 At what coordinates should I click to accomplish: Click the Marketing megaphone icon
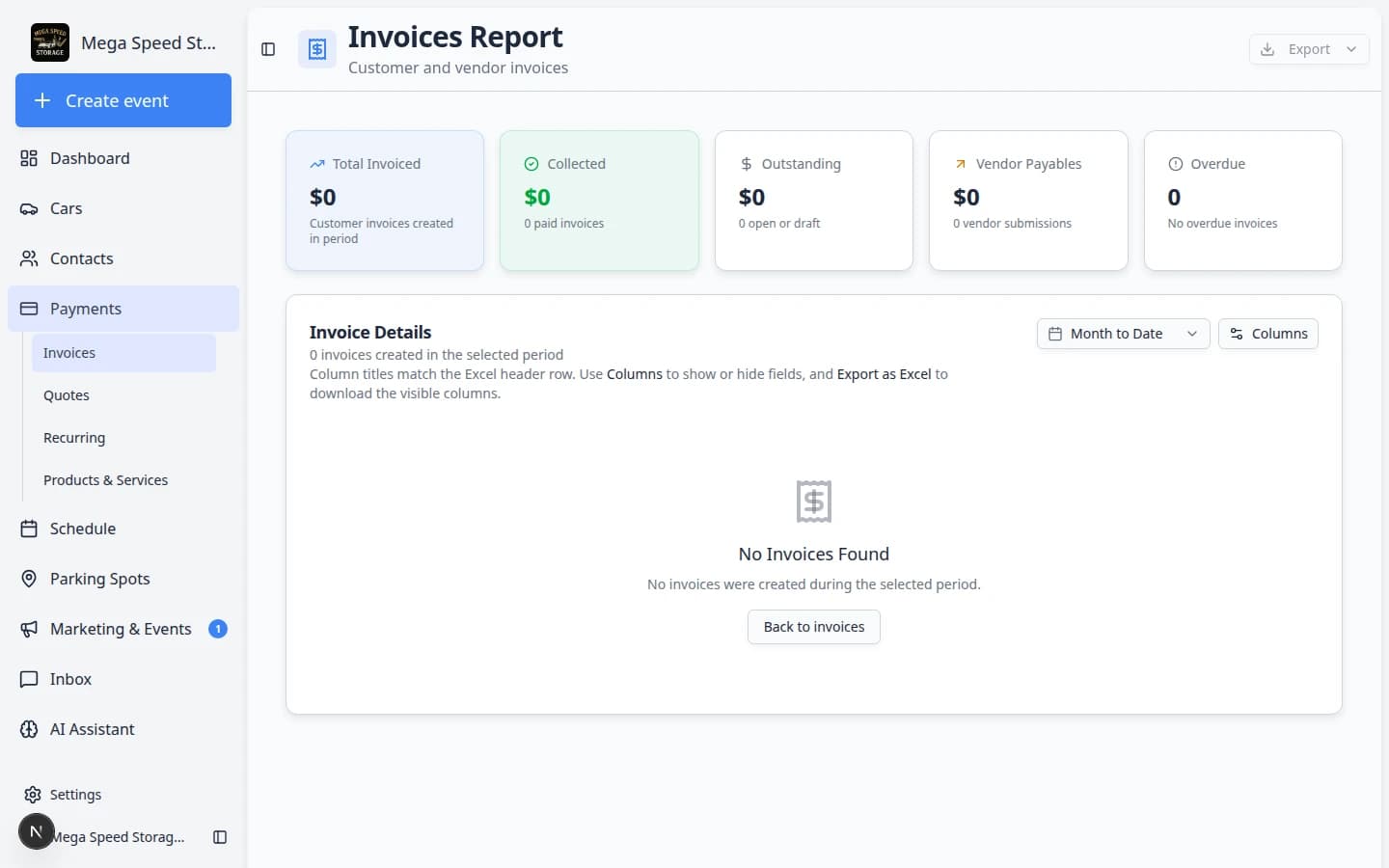coord(29,629)
